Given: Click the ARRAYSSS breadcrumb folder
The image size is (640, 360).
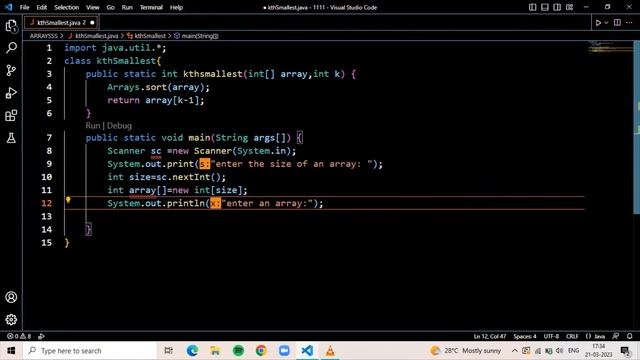Looking at the screenshot, I should point(44,36).
